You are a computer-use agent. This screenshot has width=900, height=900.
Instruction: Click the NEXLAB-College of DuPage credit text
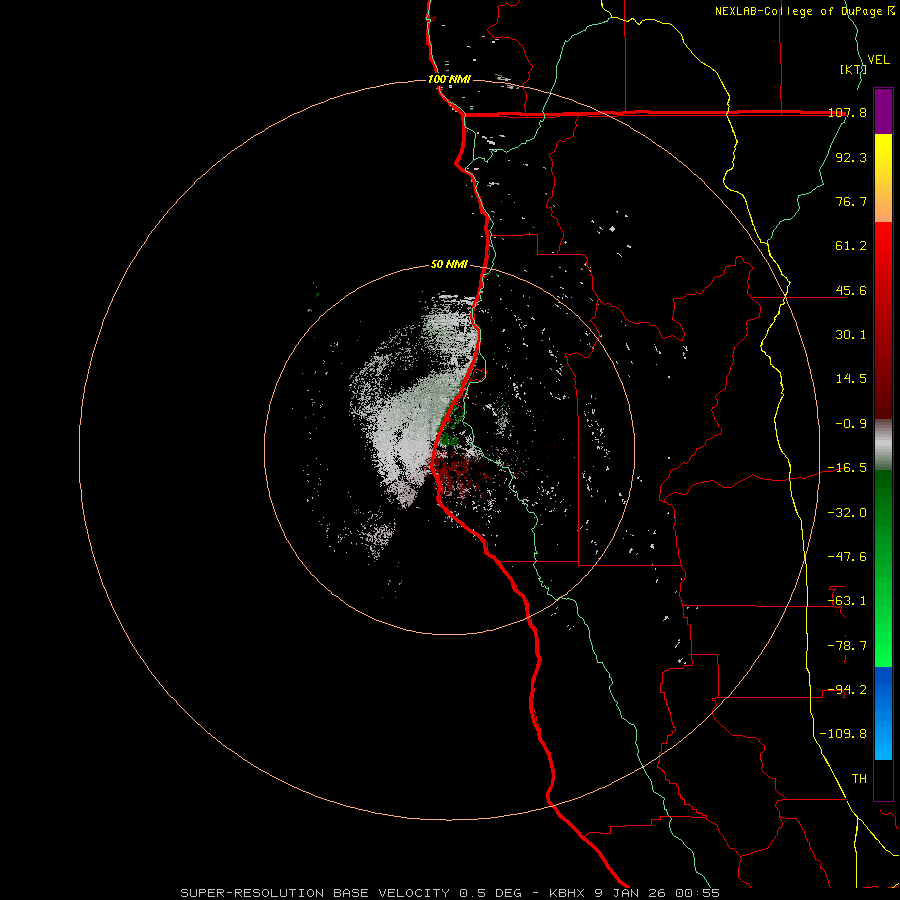point(804,11)
